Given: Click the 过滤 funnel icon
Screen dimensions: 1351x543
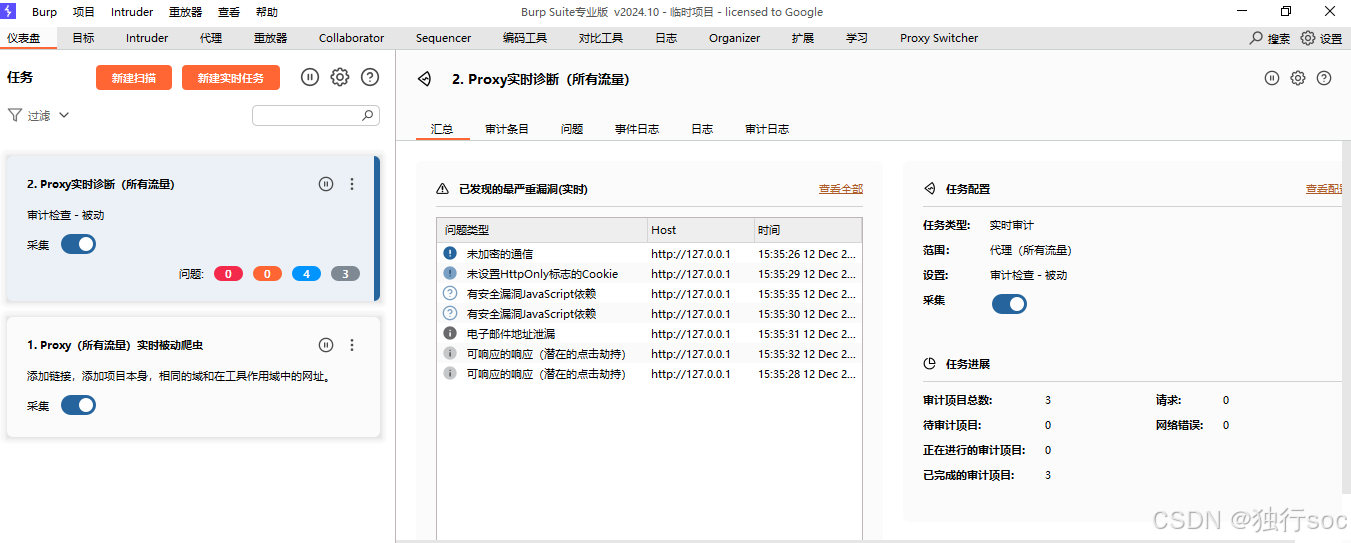Looking at the screenshot, I should tap(15, 115).
